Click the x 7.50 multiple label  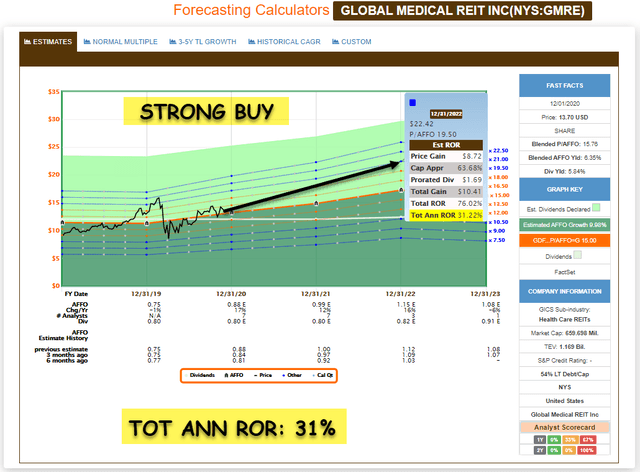click(497, 240)
